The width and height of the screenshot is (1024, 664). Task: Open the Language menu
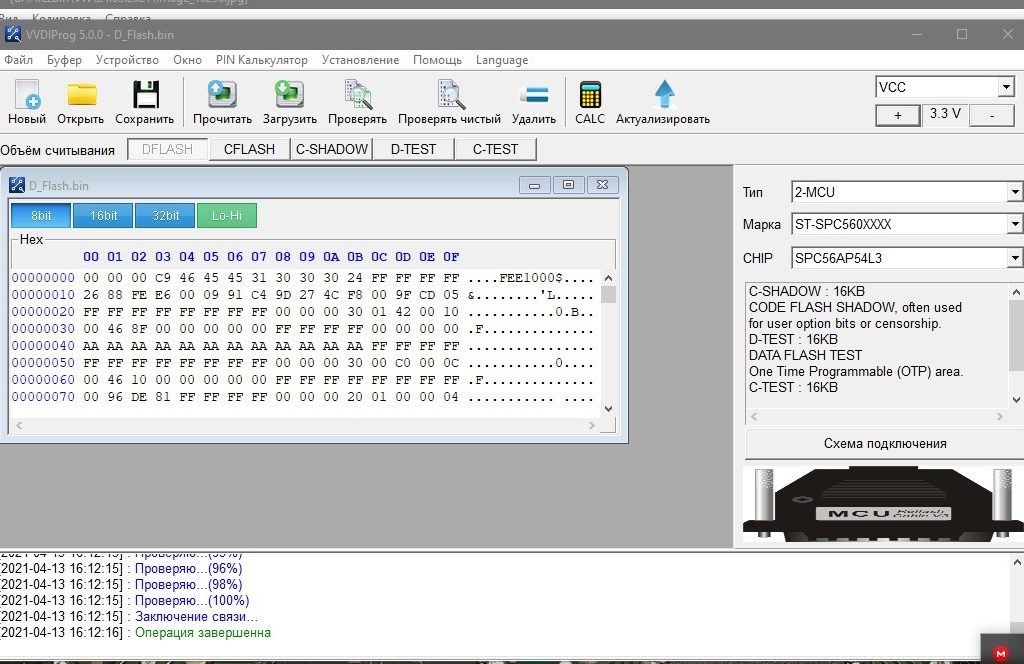(502, 60)
